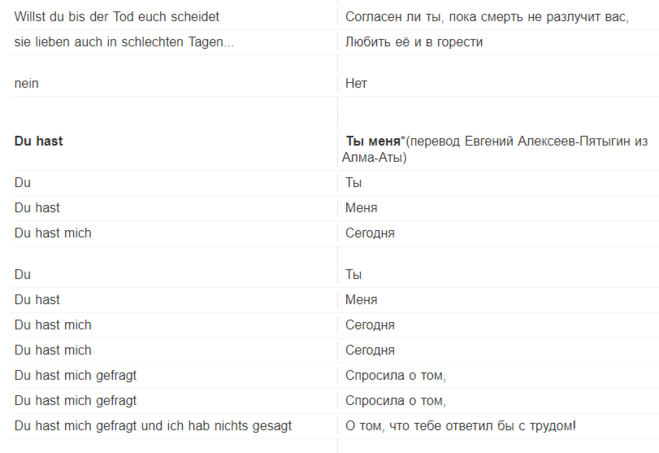Click the Russian word "Нет"
The width and height of the screenshot is (659, 453).
(x=356, y=84)
